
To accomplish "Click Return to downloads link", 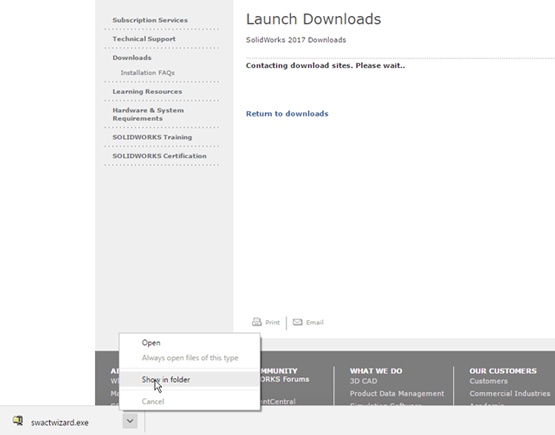I will coord(287,114).
